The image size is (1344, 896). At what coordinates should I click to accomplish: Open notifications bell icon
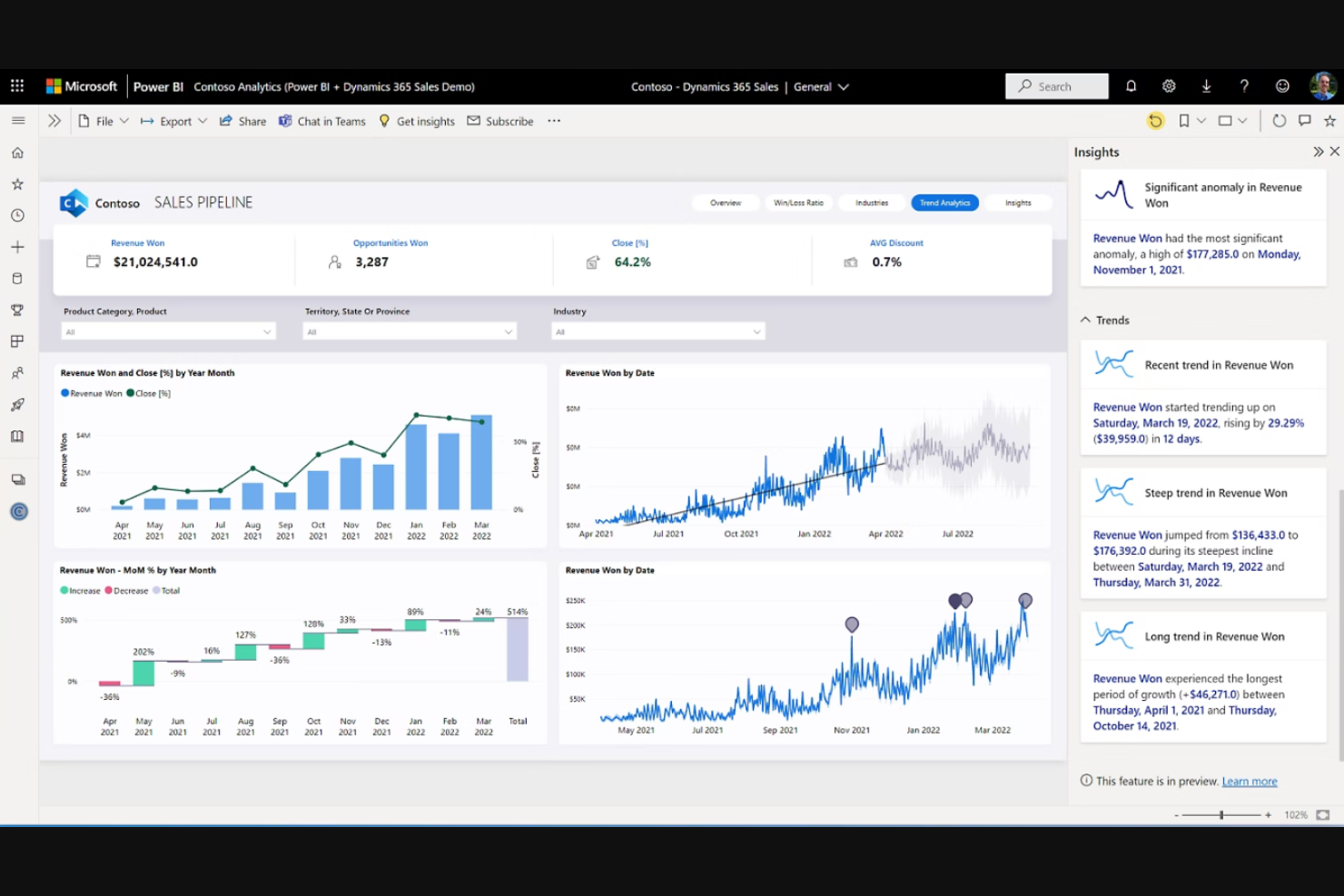1131,86
